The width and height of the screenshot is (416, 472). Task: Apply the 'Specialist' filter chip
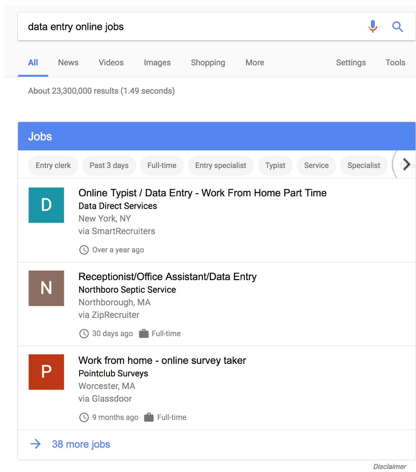364,165
